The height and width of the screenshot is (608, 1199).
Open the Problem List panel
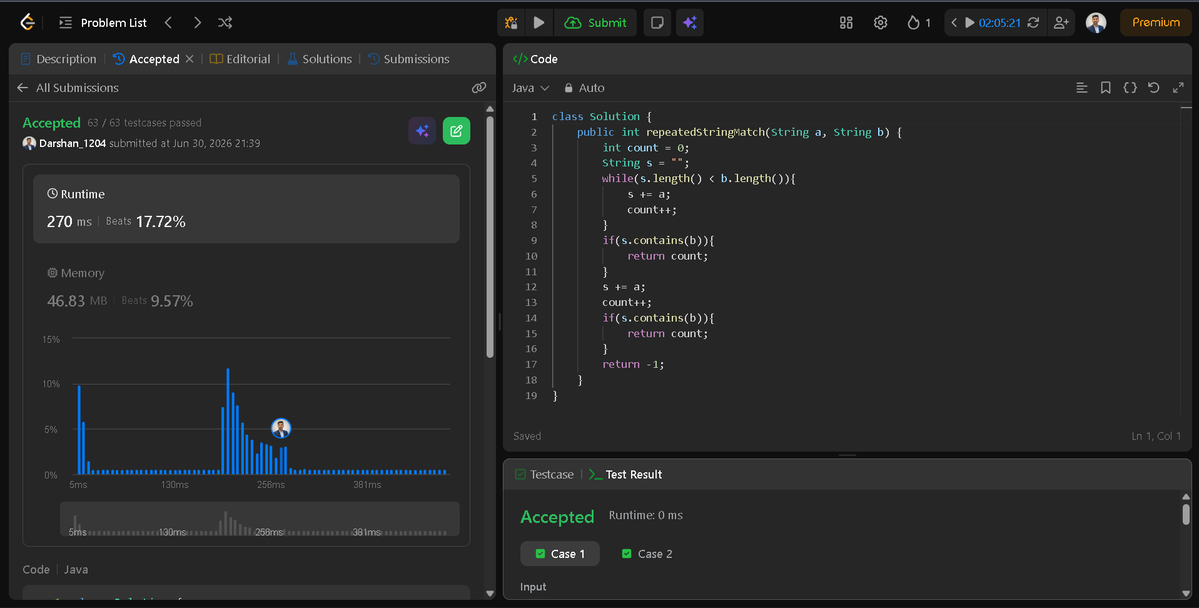[103, 23]
